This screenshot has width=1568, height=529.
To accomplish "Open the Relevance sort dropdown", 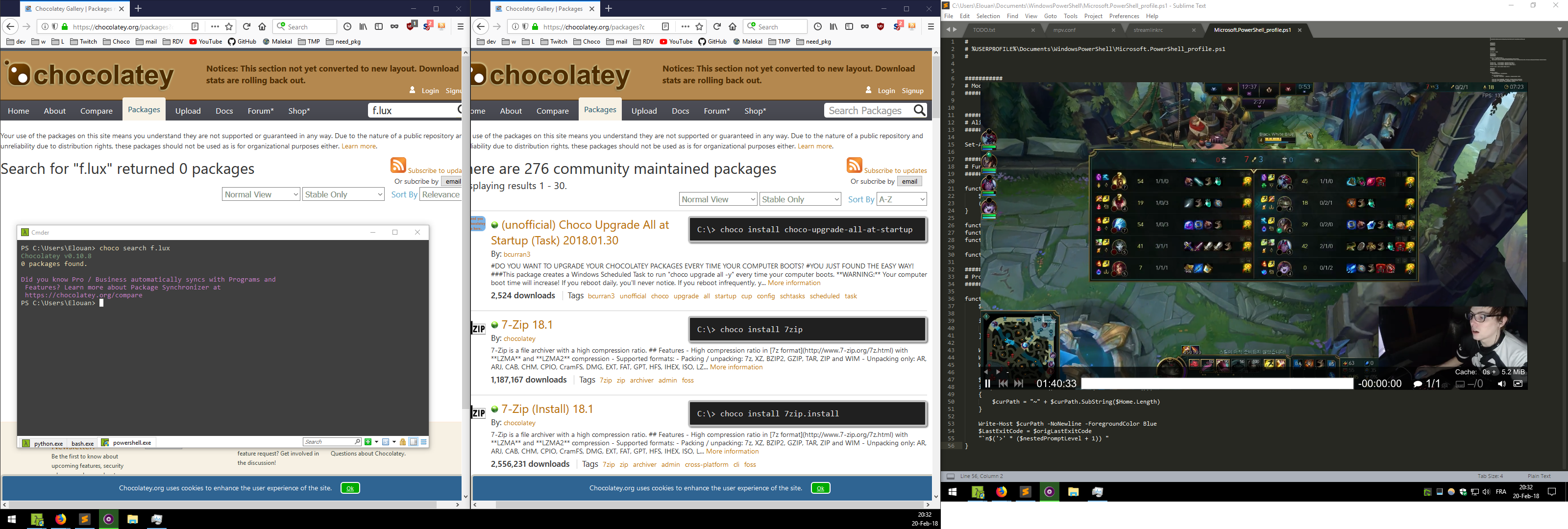I will click(441, 194).
